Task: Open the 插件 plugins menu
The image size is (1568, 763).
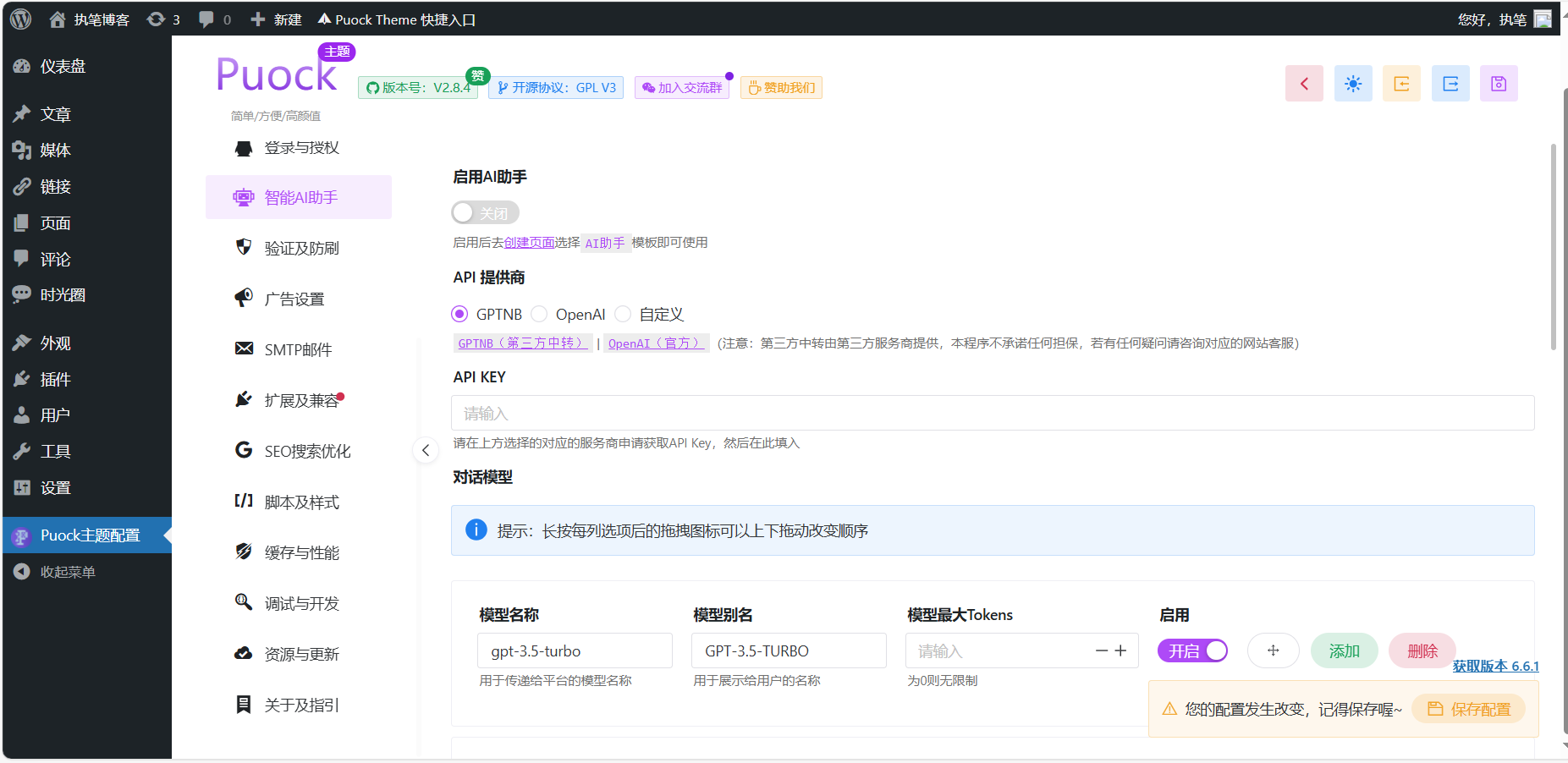Action: point(87,380)
